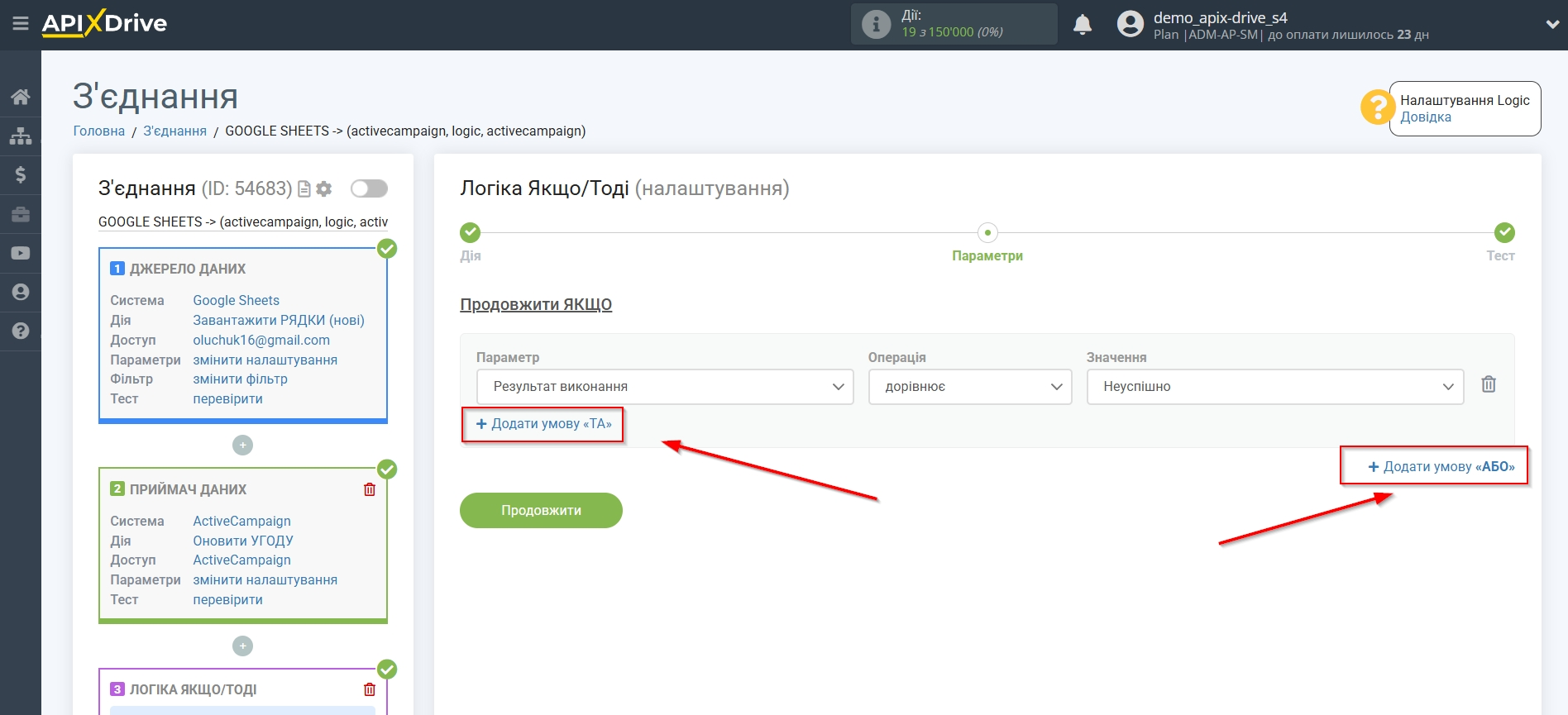
Task: Open the hamburger menu
Action: pos(21,23)
